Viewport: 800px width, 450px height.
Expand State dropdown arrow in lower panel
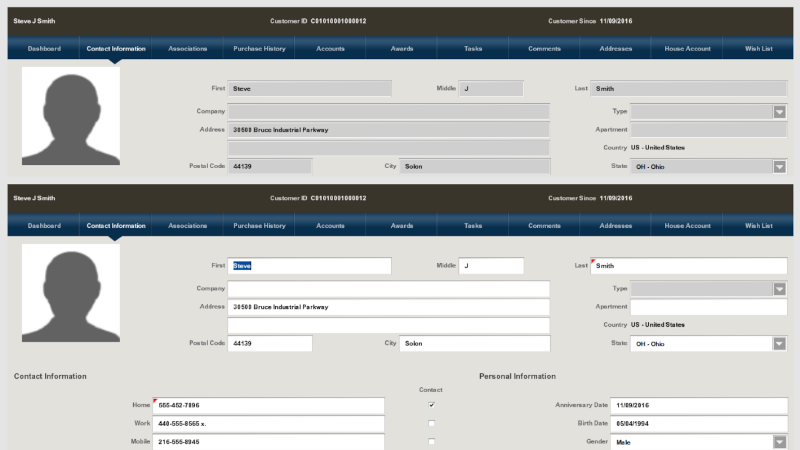pos(779,344)
